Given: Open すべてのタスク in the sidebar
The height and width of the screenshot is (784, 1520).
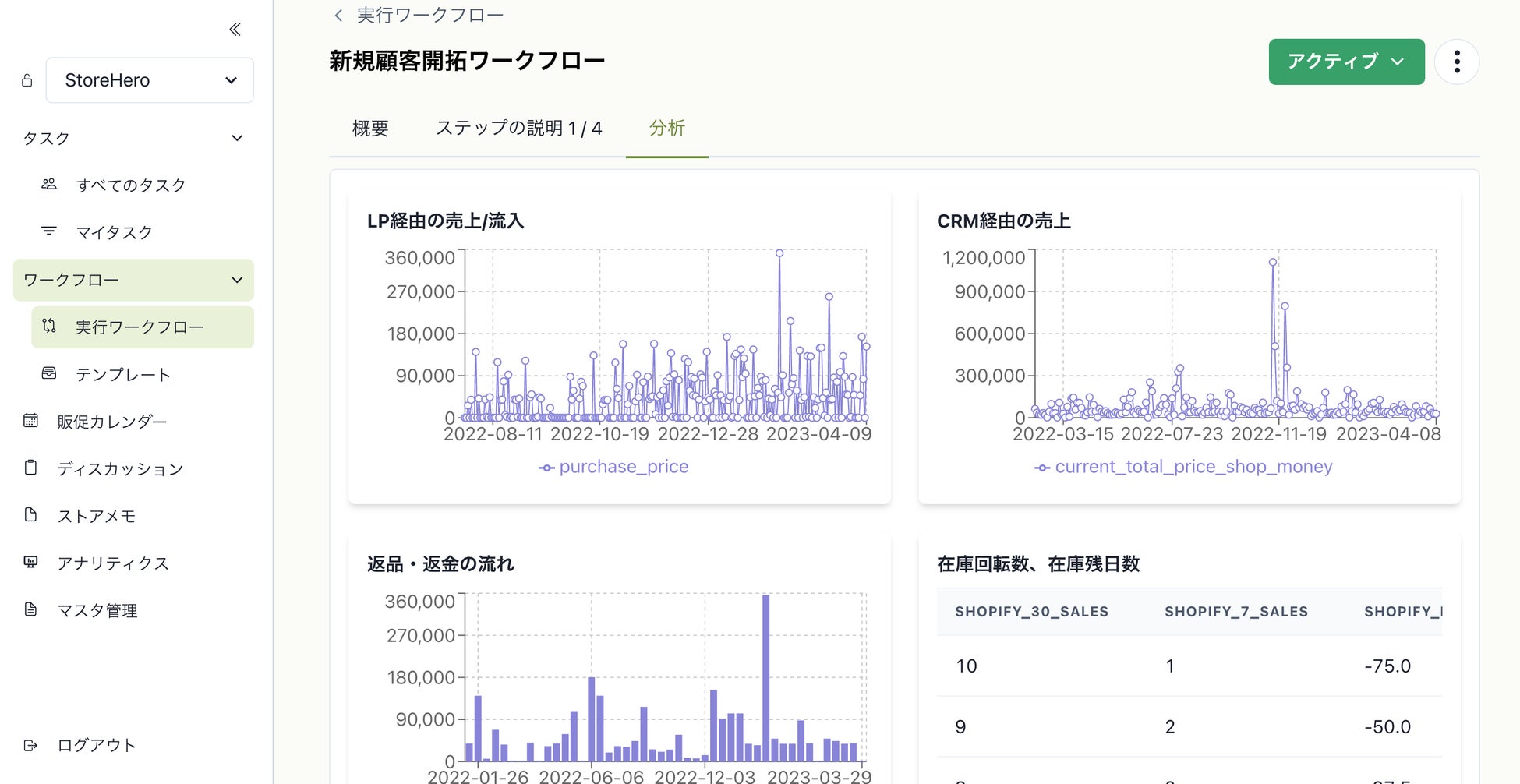Looking at the screenshot, I should [x=131, y=185].
